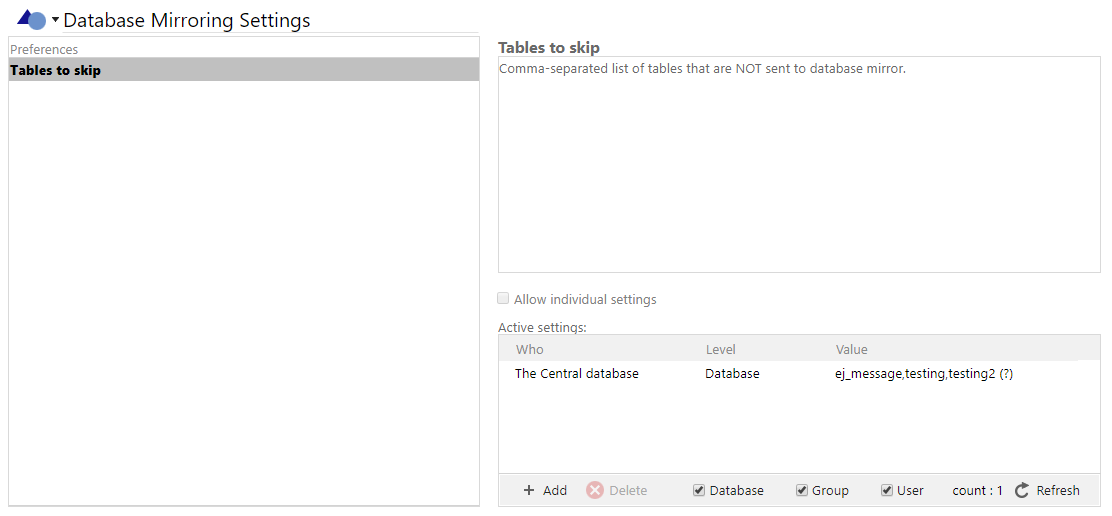Click the Add button

coord(545,490)
